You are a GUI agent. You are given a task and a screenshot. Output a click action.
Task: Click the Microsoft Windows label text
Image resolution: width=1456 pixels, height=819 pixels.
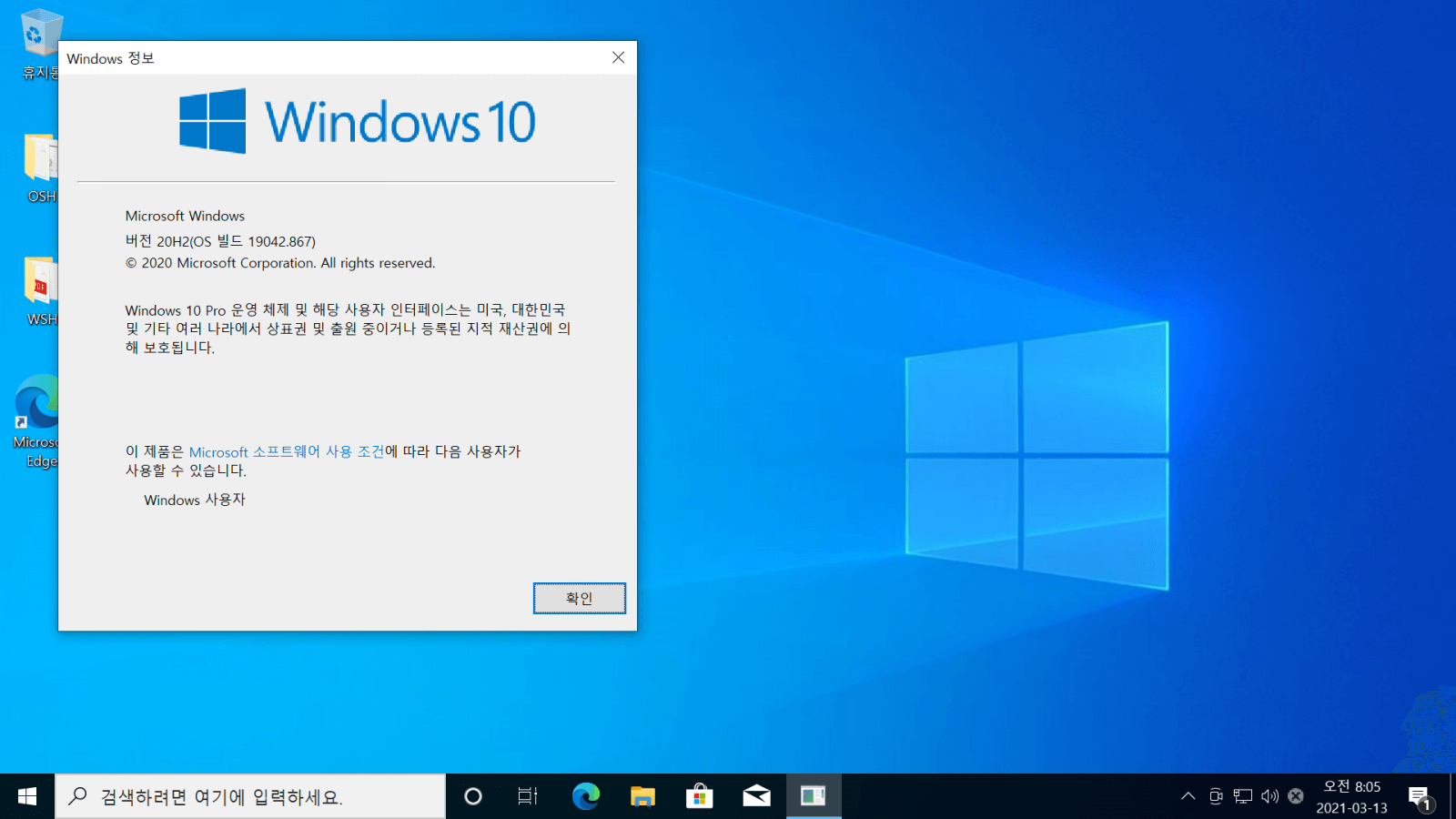coord(185,216)
